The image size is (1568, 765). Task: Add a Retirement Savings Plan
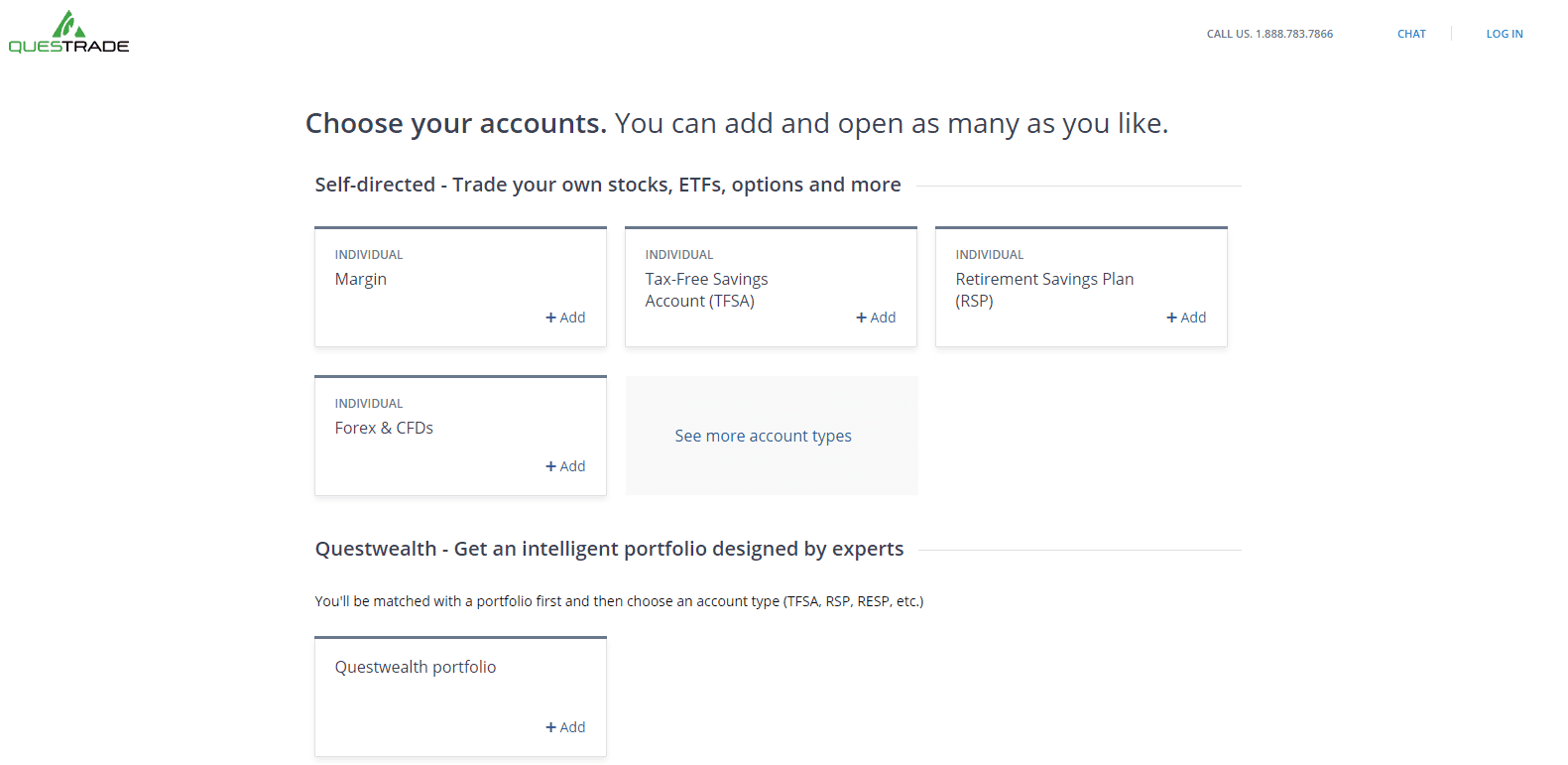(x=1186, y=317)
